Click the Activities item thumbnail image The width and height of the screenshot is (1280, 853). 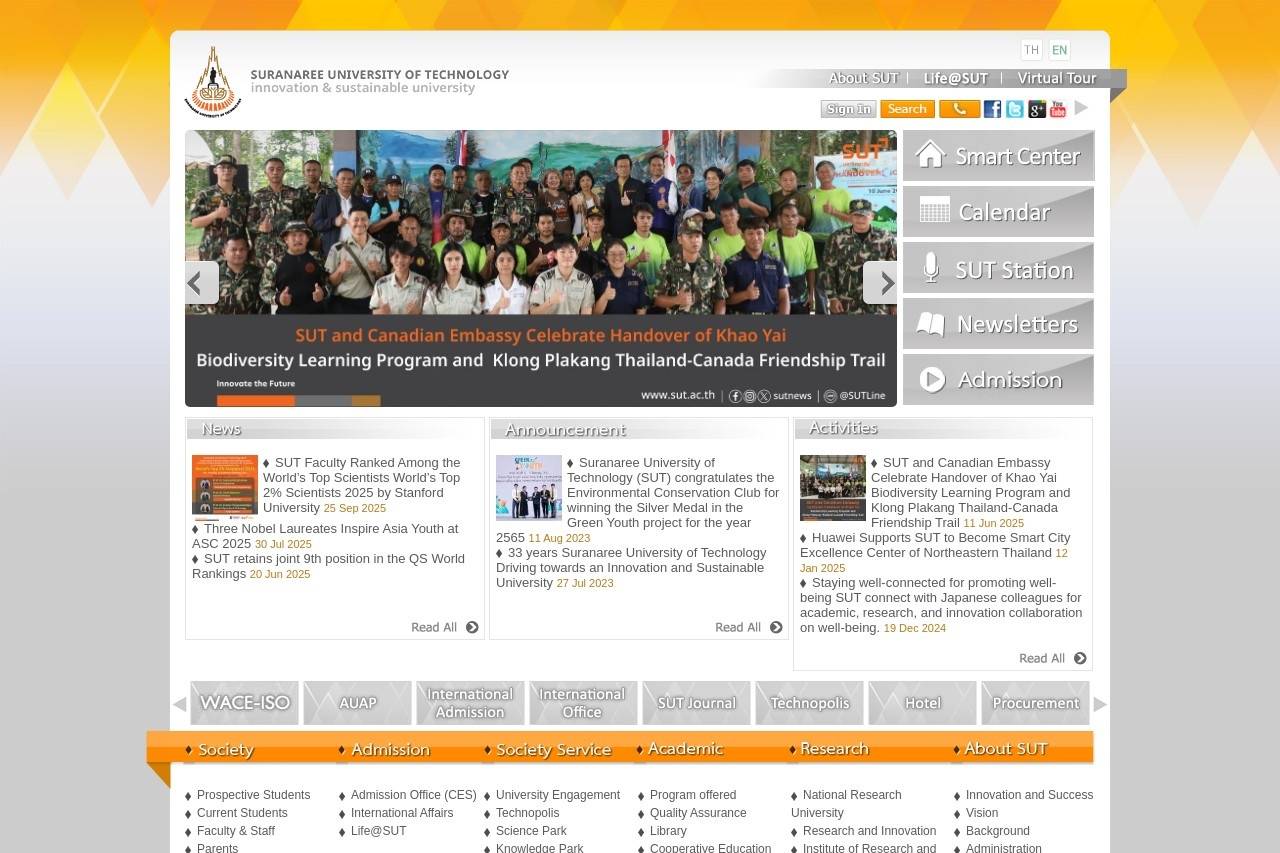(x=833, y=488)
